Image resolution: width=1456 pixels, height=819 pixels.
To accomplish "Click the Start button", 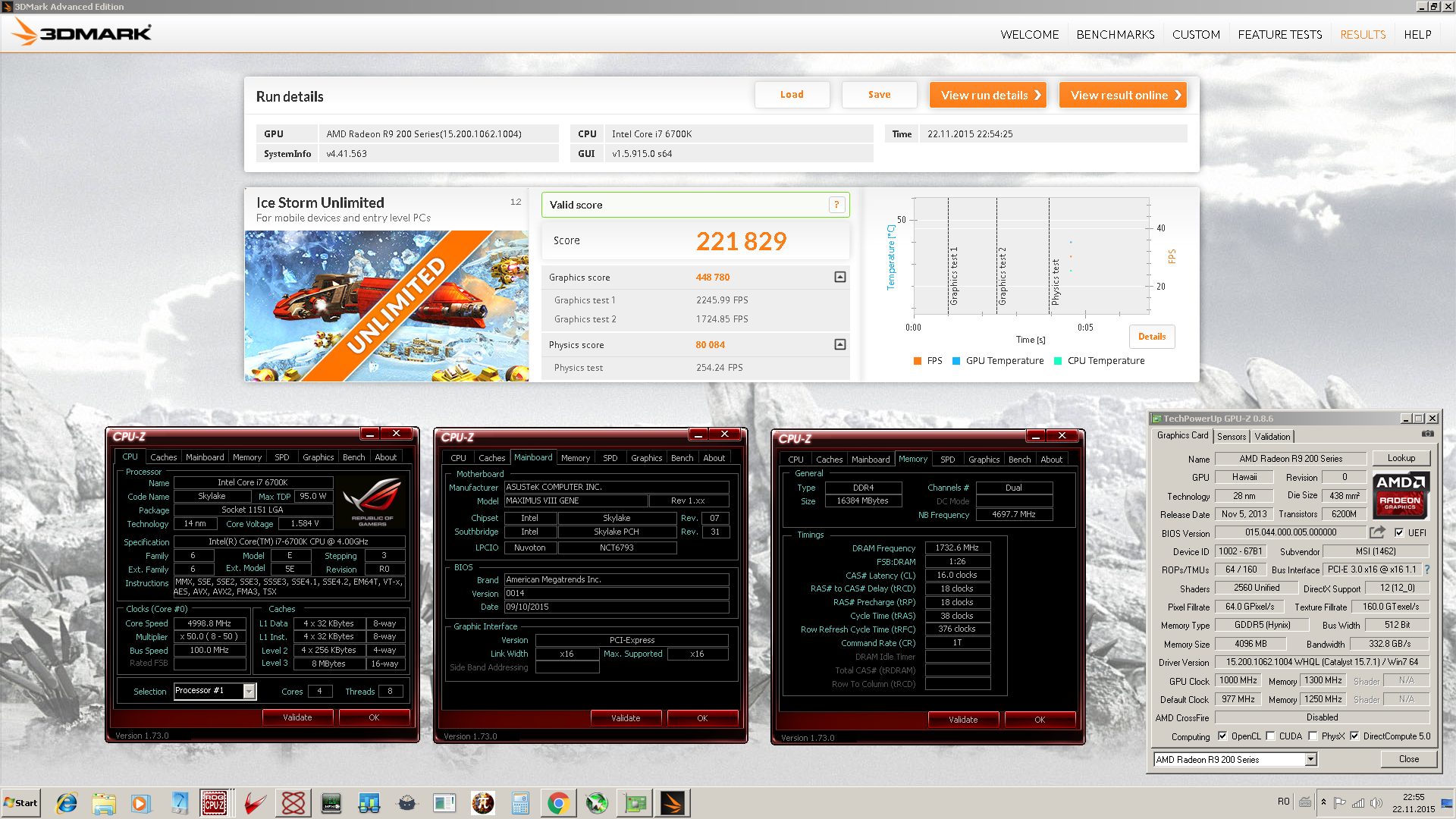I will [x=21, y=803].
